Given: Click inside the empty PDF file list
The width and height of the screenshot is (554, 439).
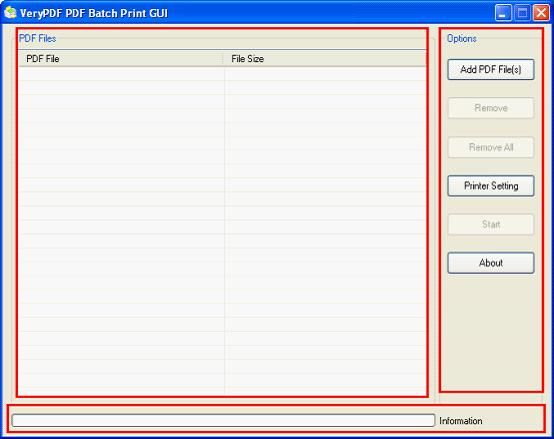Looking at the screenshot, I should click(223, 231).
